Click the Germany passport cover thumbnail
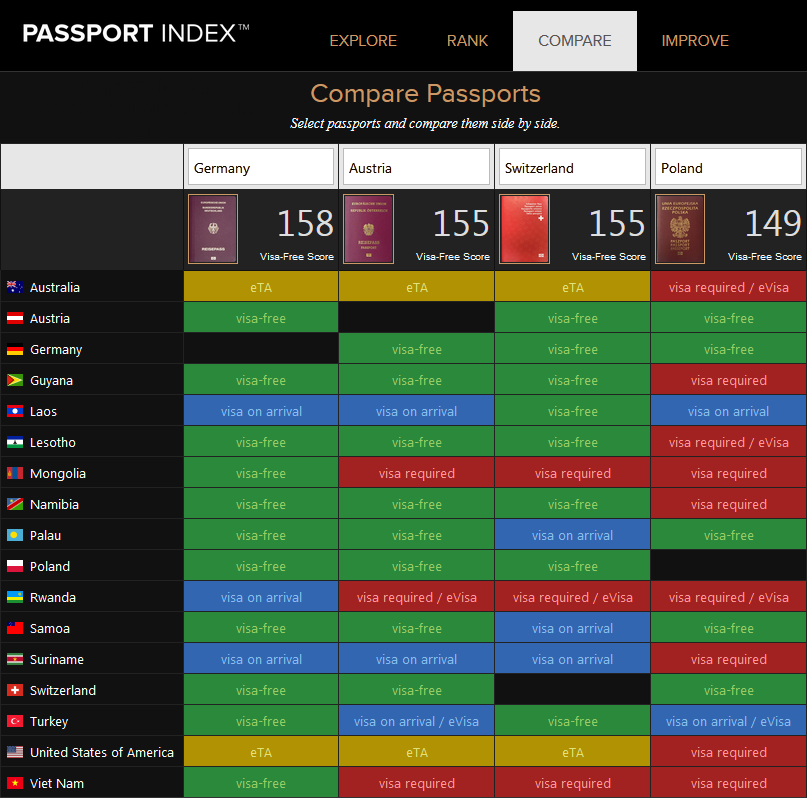807x798 pixels. click(213, 229)
